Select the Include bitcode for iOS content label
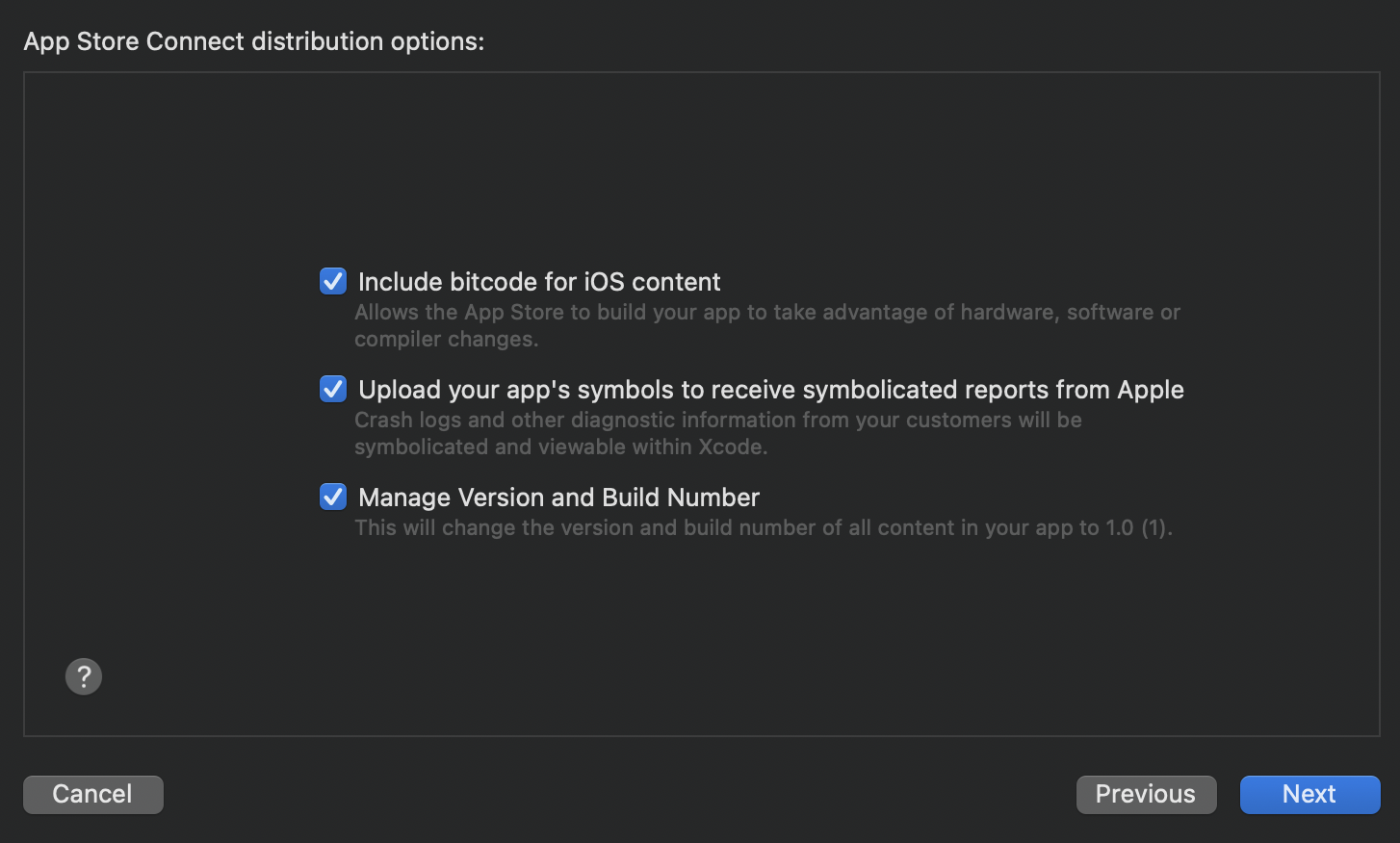Viewport: 1400px width, 843px height. click(538, 281)
